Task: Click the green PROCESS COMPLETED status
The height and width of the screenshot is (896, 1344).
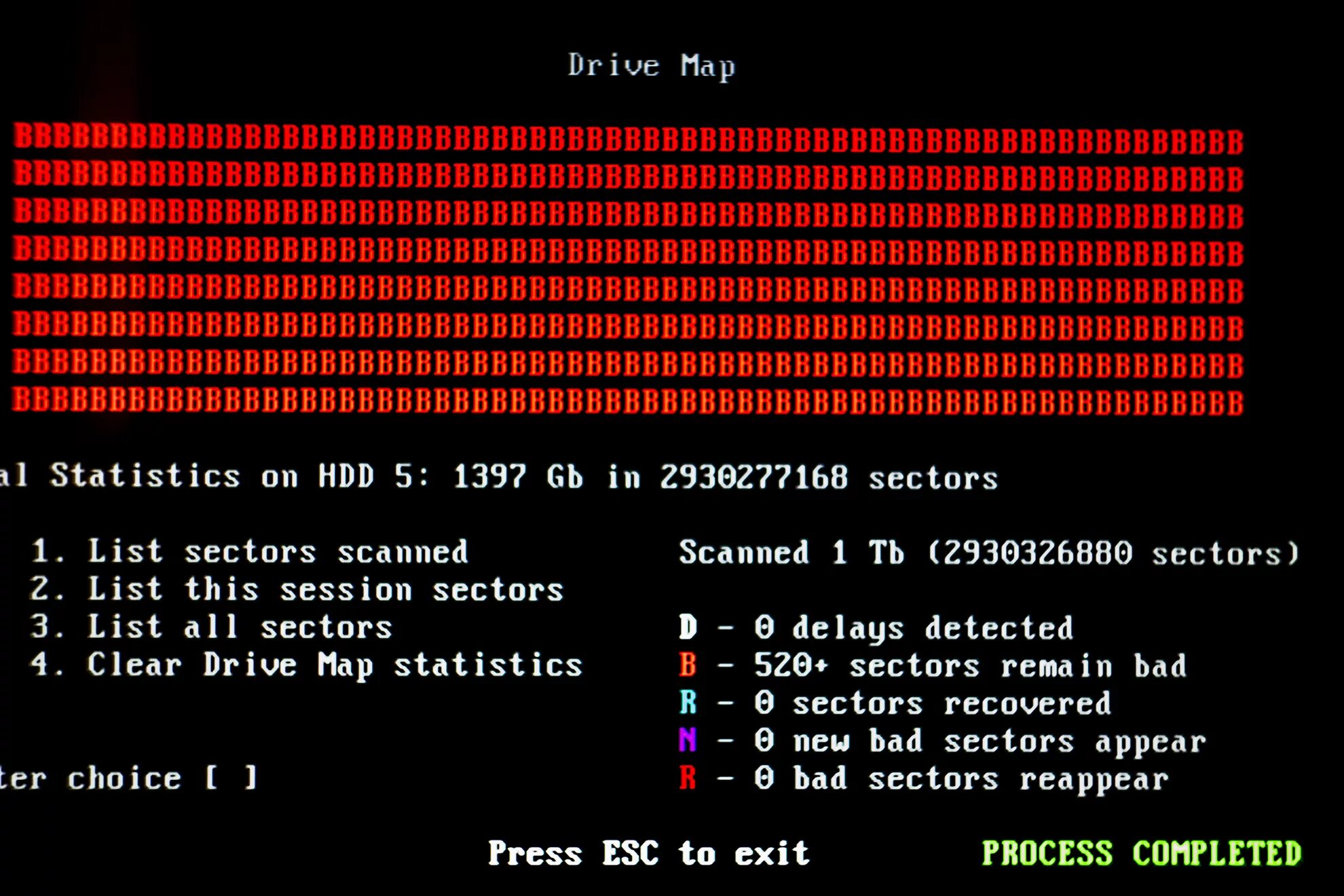Action: 1141,853
